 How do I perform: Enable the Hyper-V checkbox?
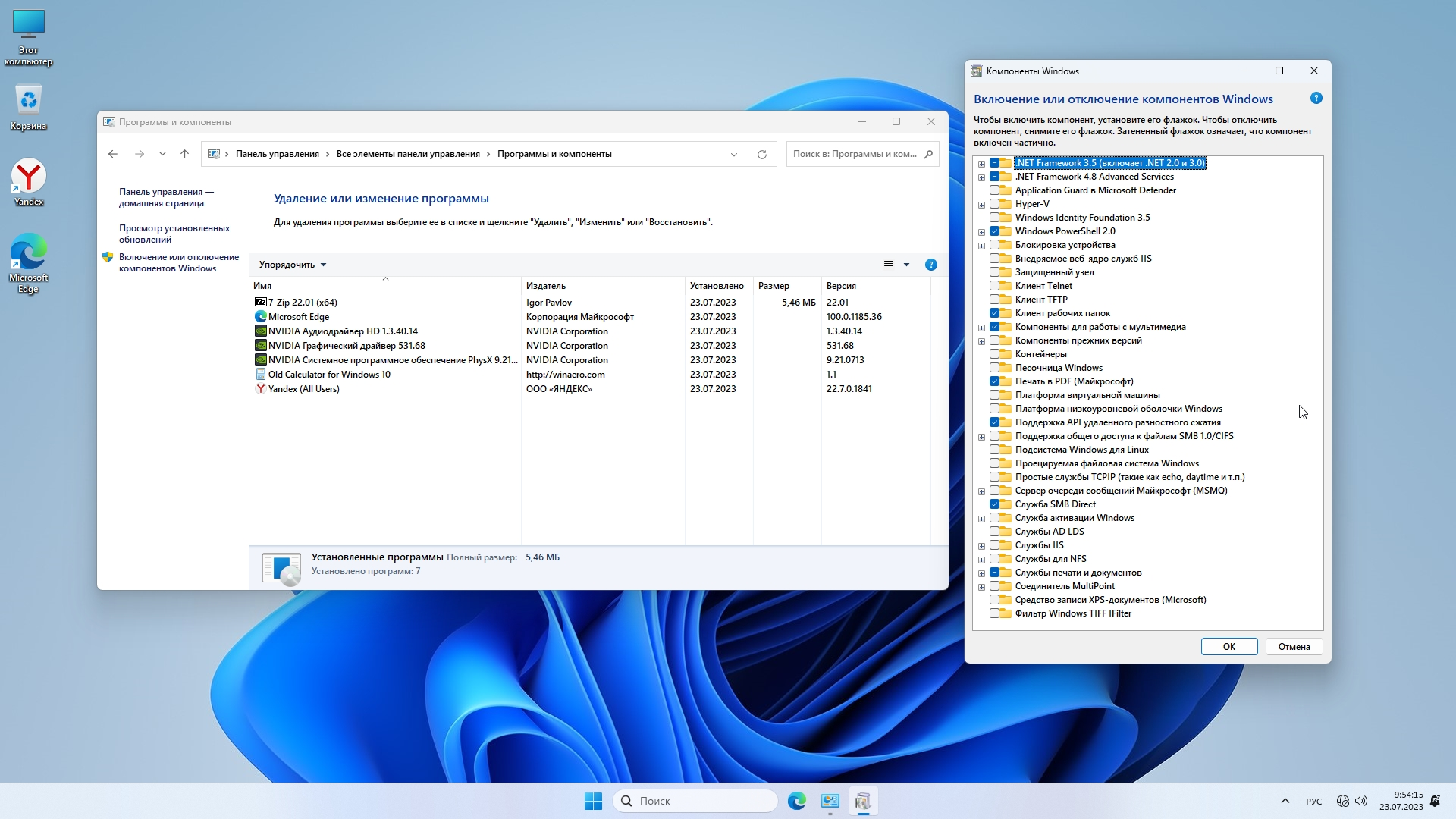994,204
